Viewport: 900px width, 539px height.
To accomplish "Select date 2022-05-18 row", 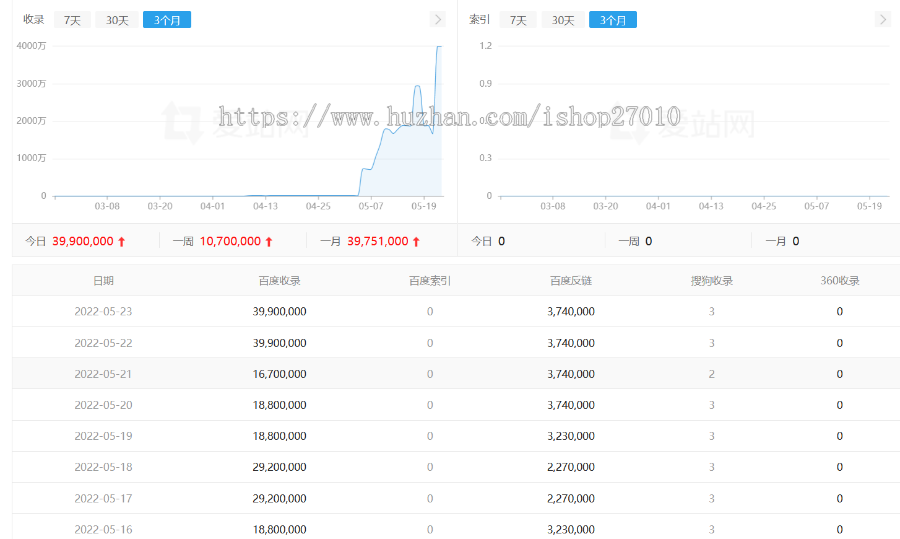I will click(456, 467).
